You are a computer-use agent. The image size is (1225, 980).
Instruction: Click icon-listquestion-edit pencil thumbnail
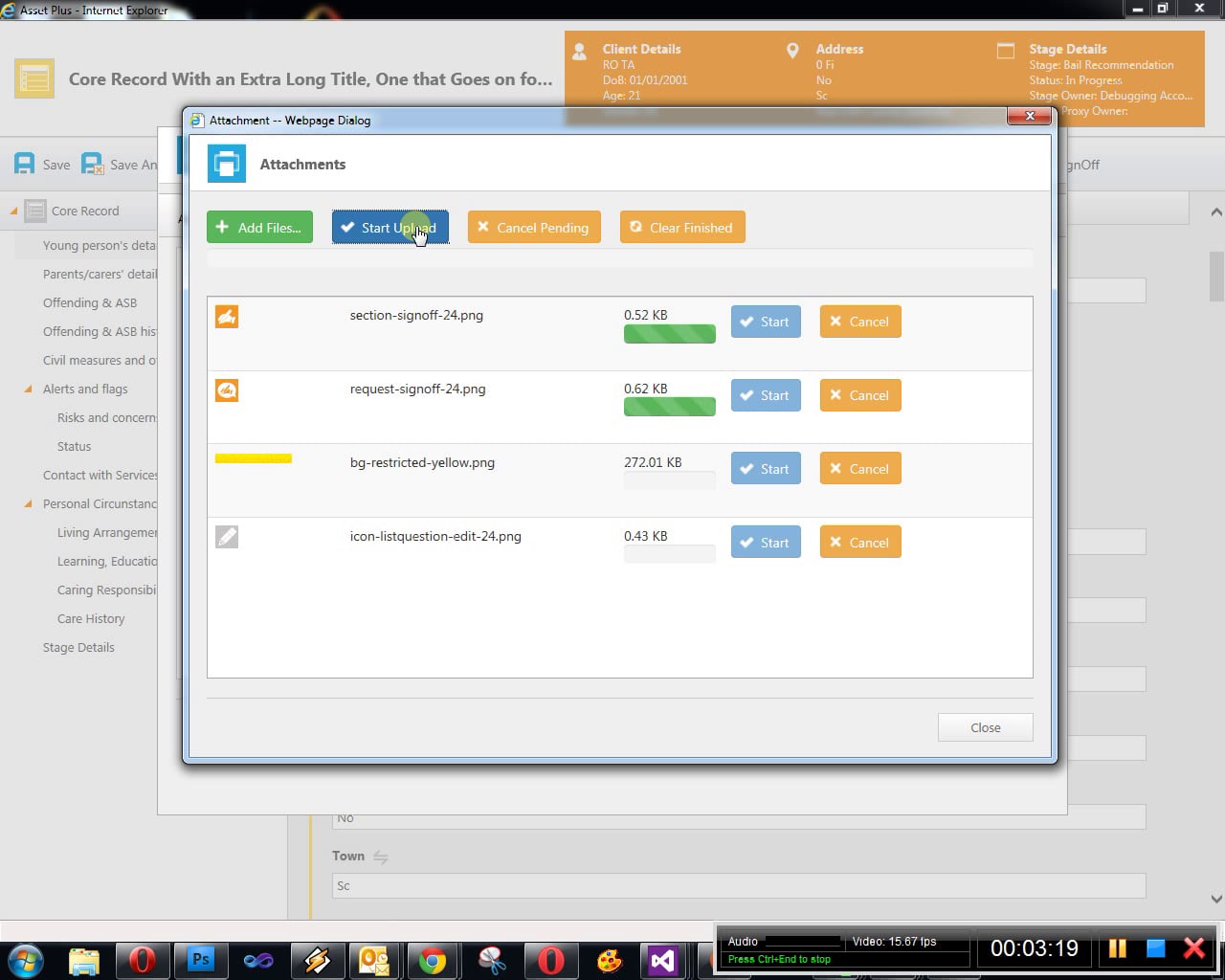(227, 537)
